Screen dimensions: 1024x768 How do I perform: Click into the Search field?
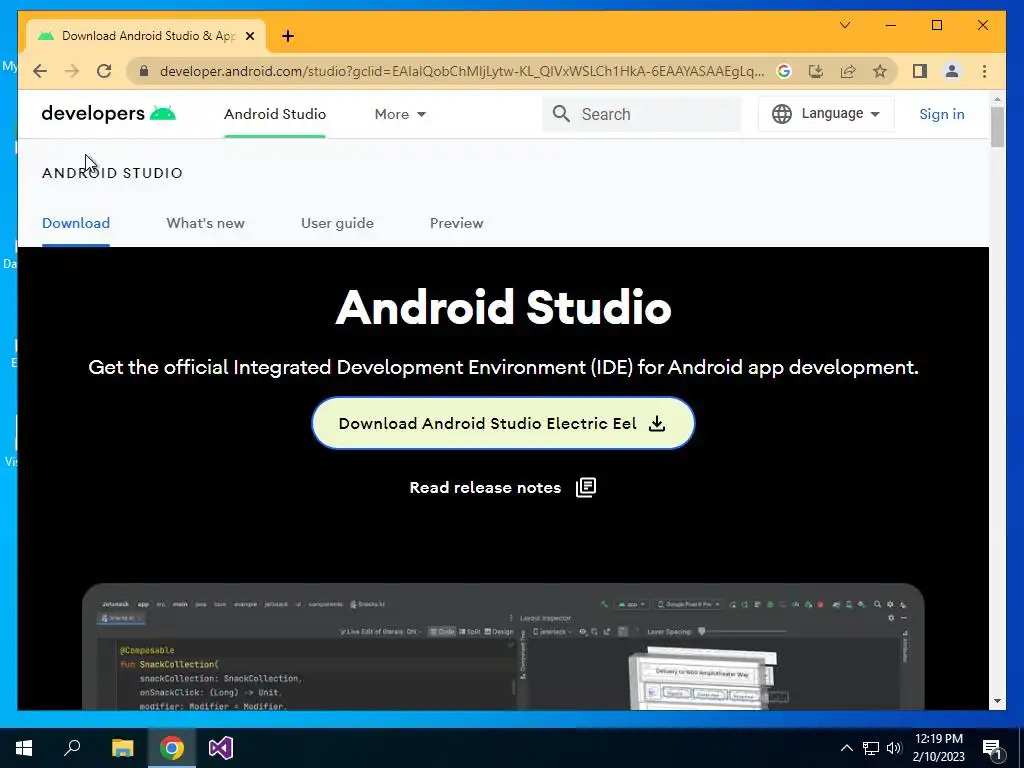point(642,114)
